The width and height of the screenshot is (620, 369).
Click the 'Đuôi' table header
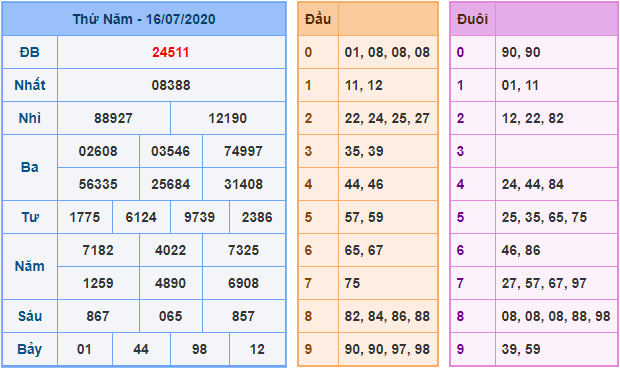(472, 19)
